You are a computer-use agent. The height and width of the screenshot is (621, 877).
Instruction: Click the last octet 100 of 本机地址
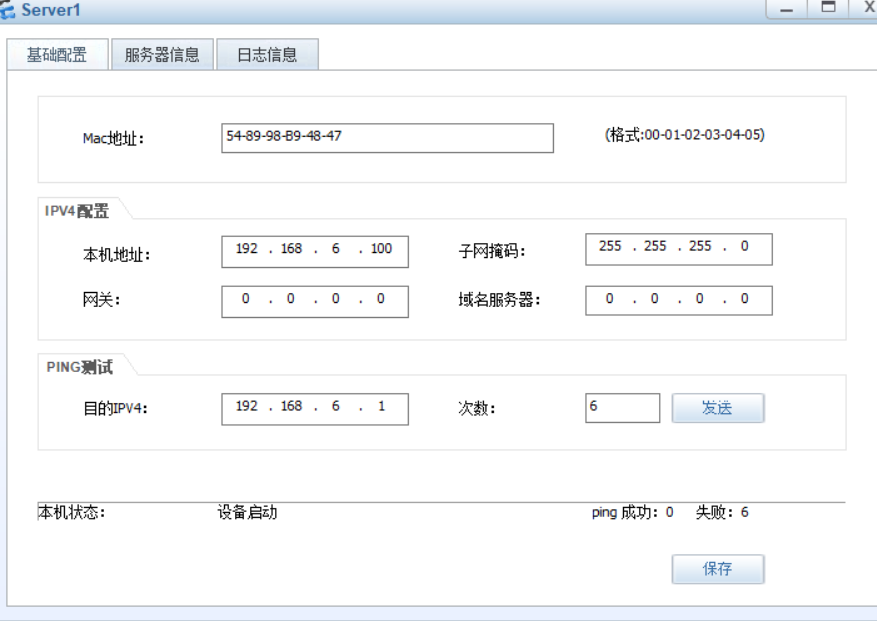click(x=381, y=249)
